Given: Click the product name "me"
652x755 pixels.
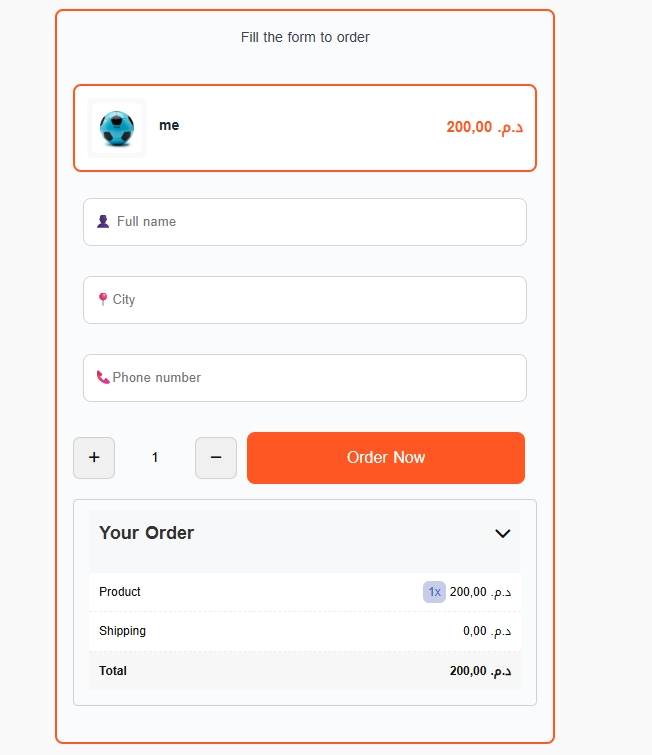Looking at the screenshot, I should click(x=169, y=126).
